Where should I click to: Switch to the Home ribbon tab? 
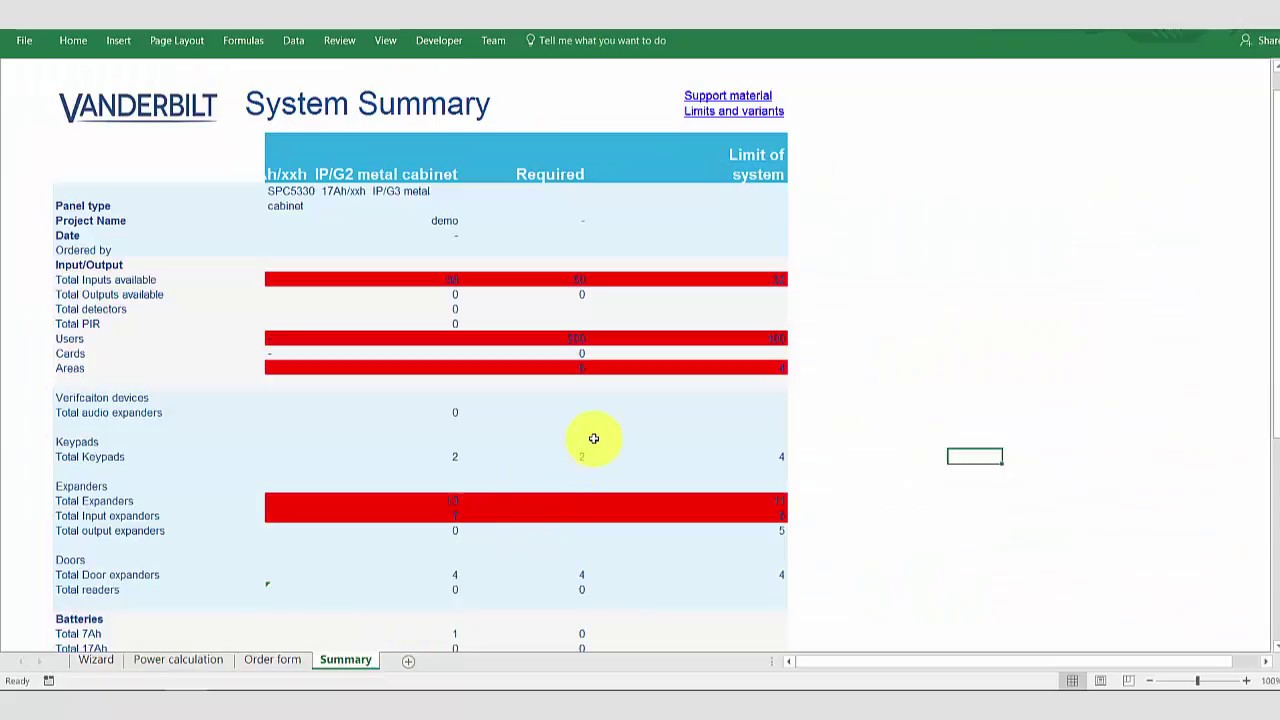click(x=73, y=41)
